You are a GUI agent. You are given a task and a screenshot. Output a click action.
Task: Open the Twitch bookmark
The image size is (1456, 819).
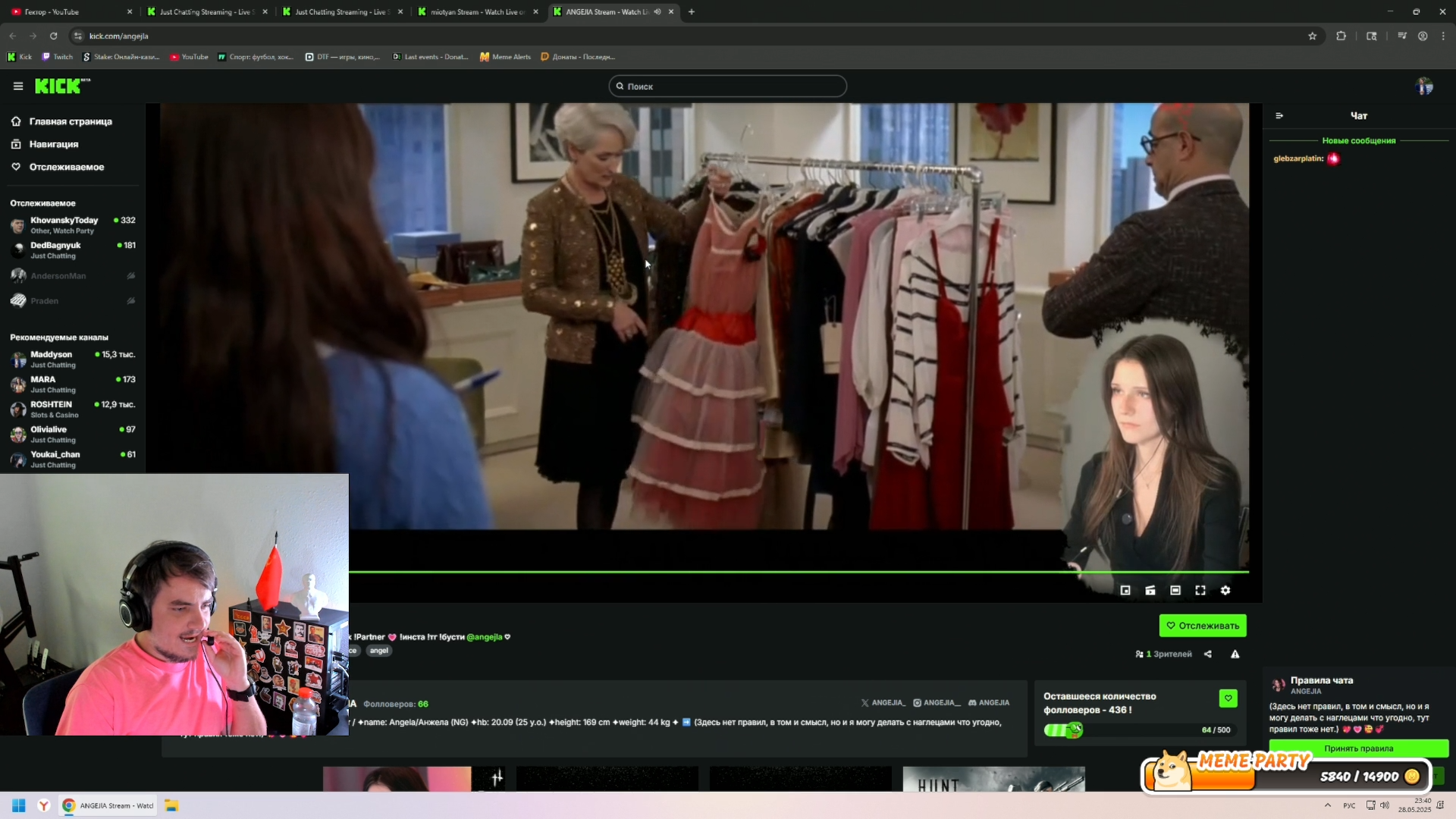coord(58,57)
